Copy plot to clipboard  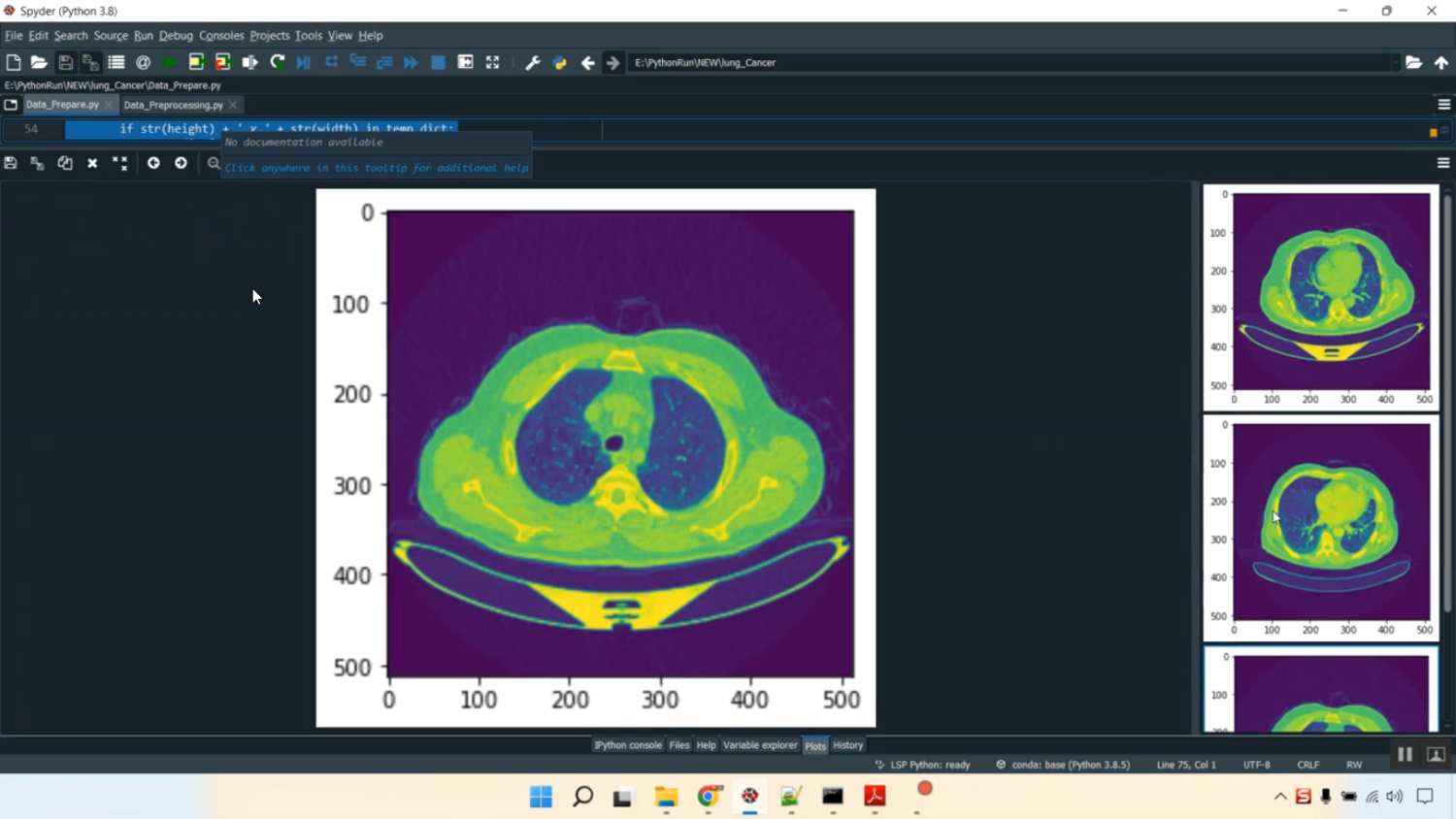tap(65, 163)
